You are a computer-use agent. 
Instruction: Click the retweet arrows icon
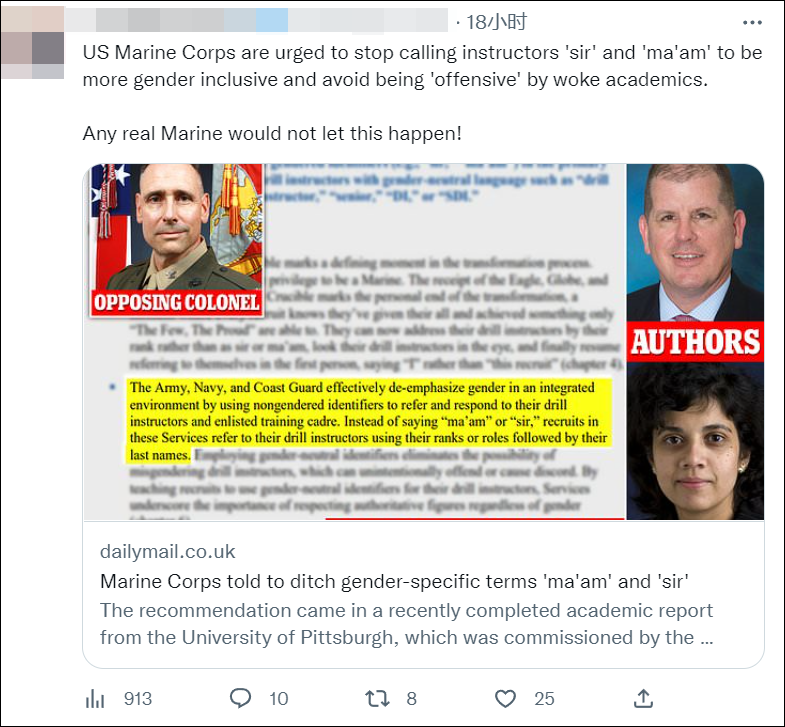point(377,698)
